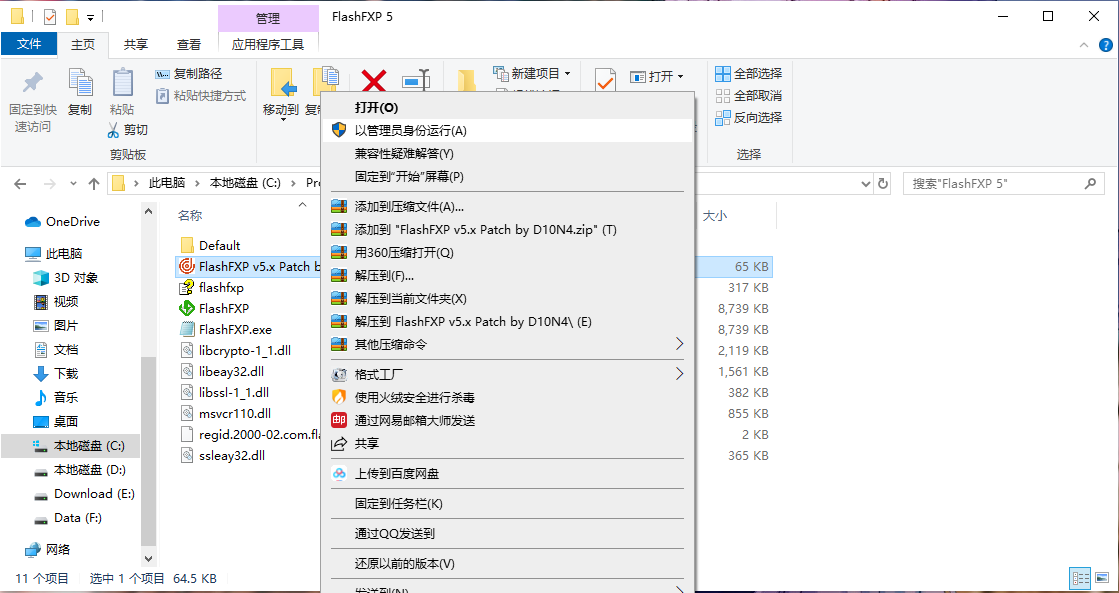
Task: Choose 以管理员身份运行(A) in context menu
Action: click(x=508, y=131)
